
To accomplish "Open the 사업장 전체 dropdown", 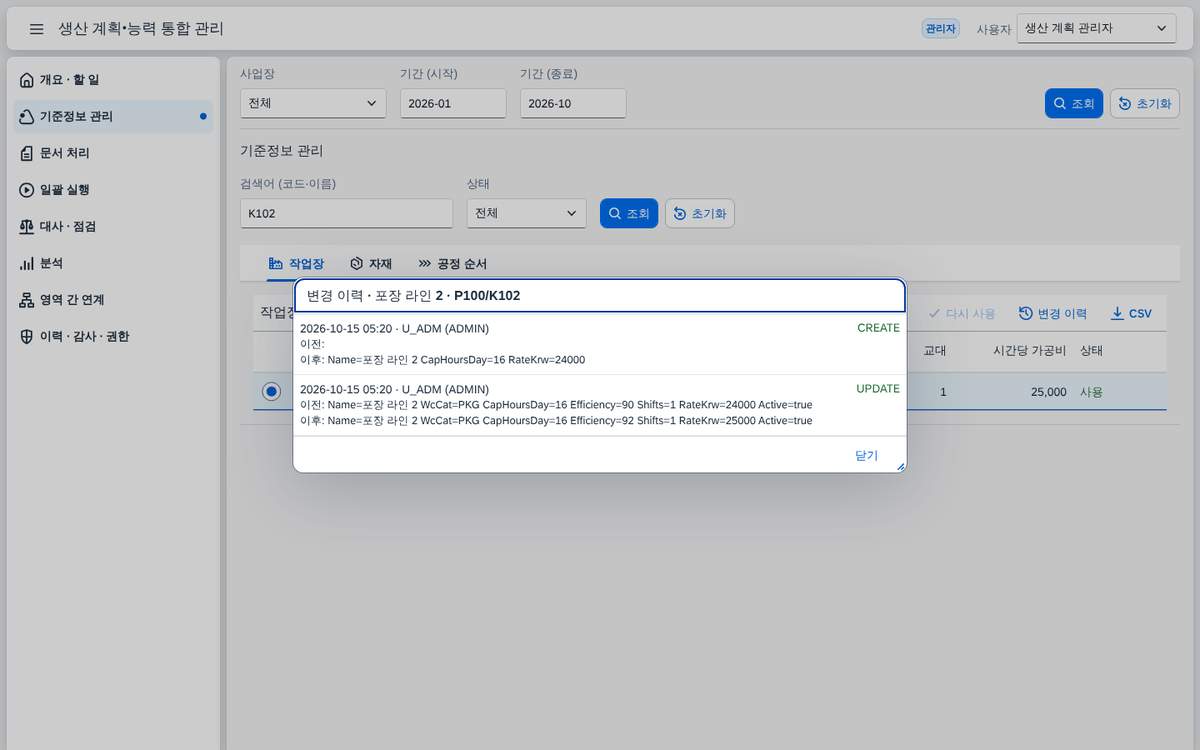I will click(313, 103).
